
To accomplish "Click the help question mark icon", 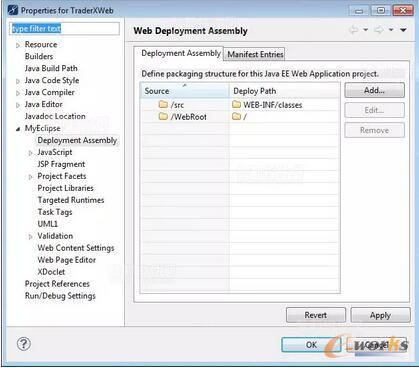I will pos(24,344).
